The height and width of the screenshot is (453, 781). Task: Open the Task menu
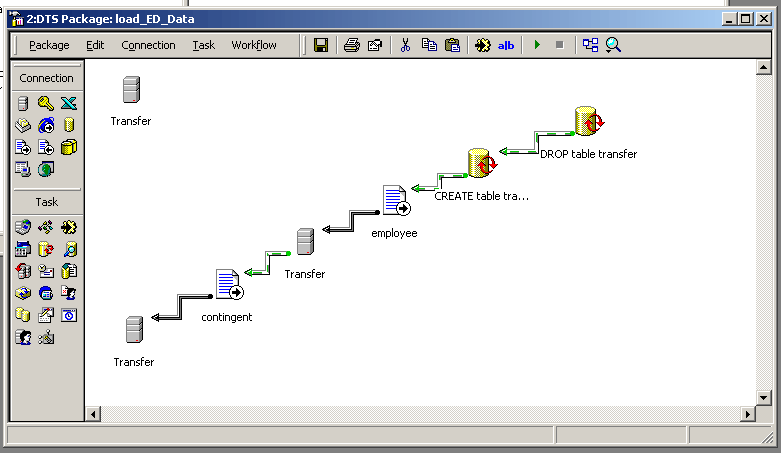[203, 45]
